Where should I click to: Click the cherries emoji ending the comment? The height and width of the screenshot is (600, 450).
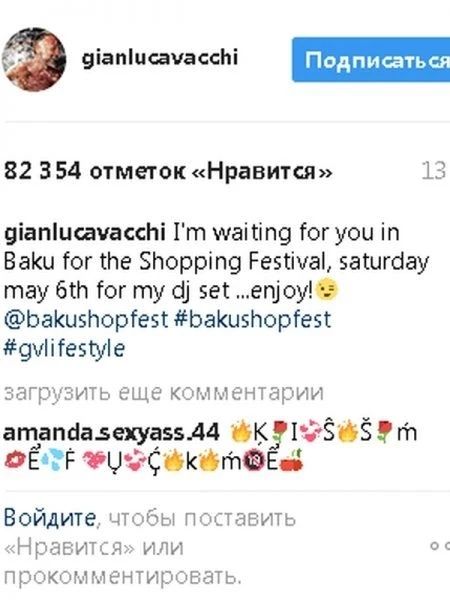click(x=292, y=461)
